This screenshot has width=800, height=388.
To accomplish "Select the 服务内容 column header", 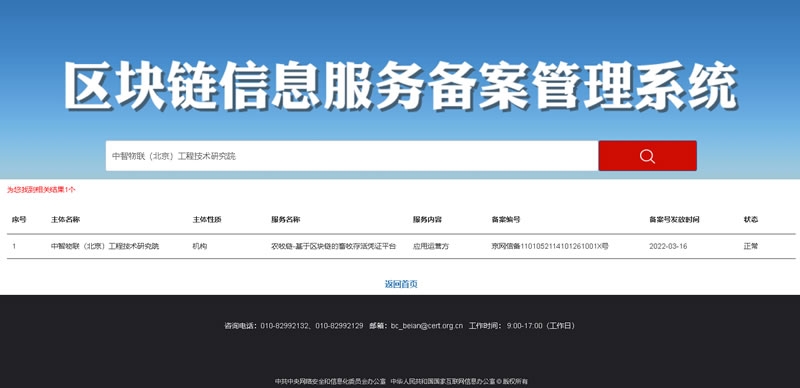I will tap(427, 220).
